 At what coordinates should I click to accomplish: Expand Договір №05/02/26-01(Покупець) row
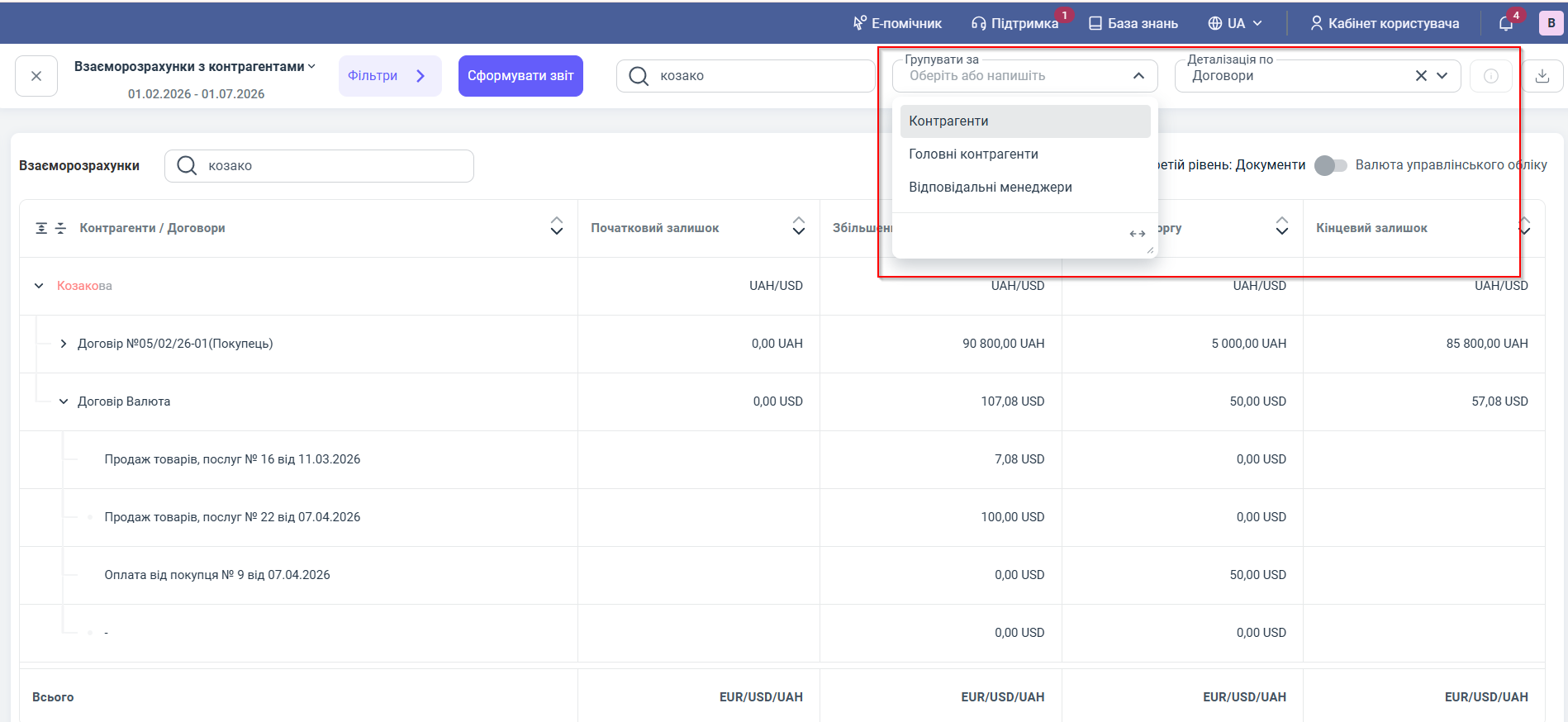click(x=64, y=344)
